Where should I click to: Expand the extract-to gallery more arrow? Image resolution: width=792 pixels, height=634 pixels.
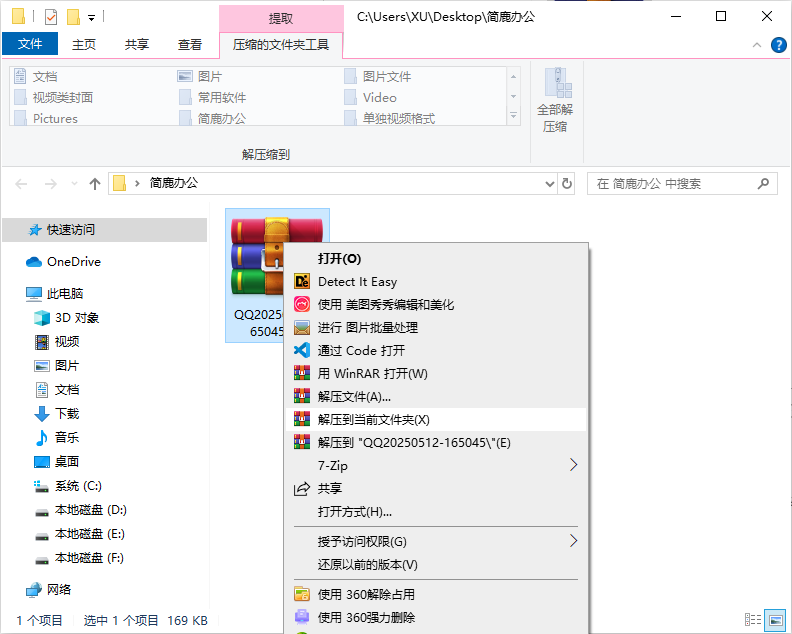(513, 116)
